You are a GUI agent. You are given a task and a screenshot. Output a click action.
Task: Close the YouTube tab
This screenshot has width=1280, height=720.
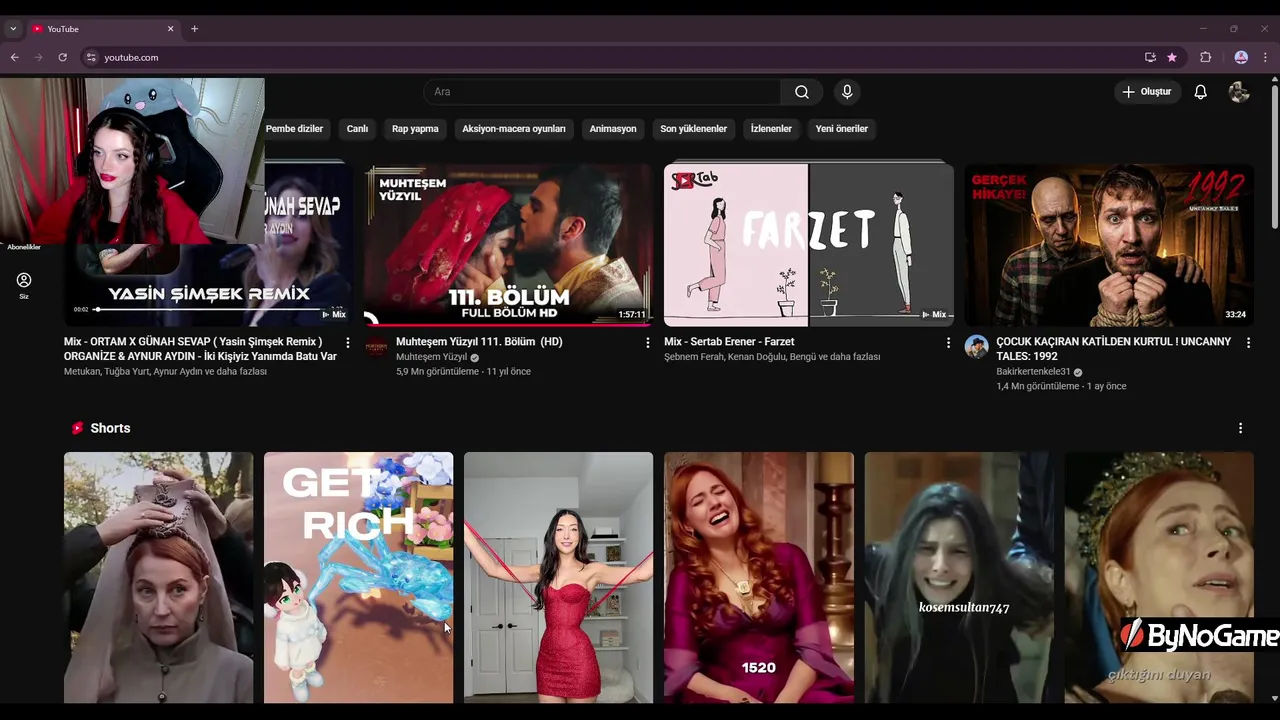click(x=170, y=29)
